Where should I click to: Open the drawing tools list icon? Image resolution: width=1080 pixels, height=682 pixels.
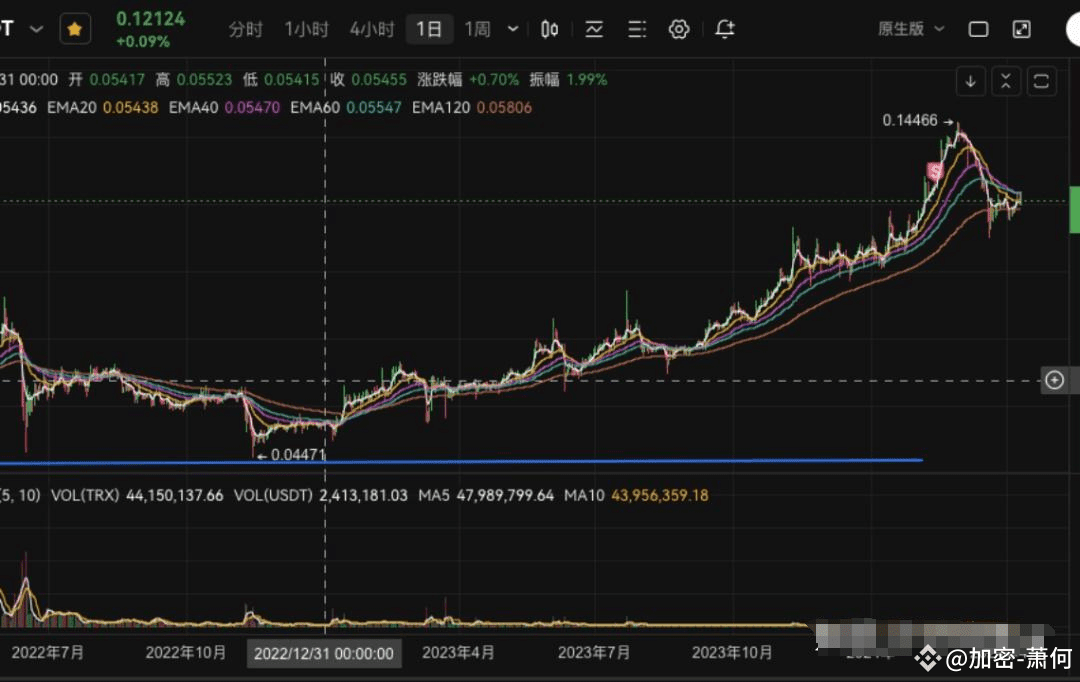coord(637,29)
